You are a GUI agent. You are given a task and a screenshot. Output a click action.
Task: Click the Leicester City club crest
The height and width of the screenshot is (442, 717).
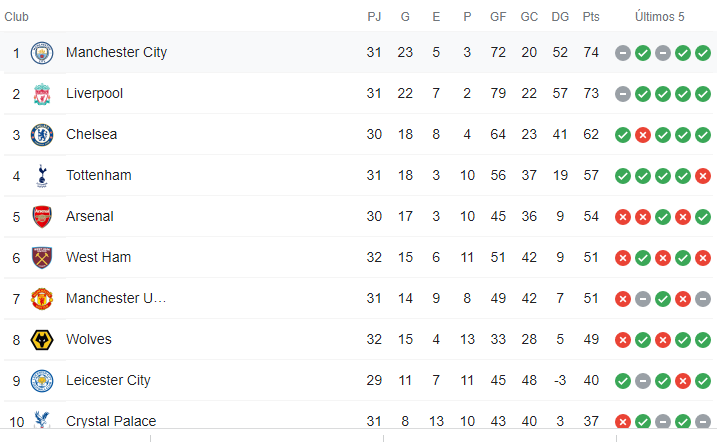(x=42, y=380)
